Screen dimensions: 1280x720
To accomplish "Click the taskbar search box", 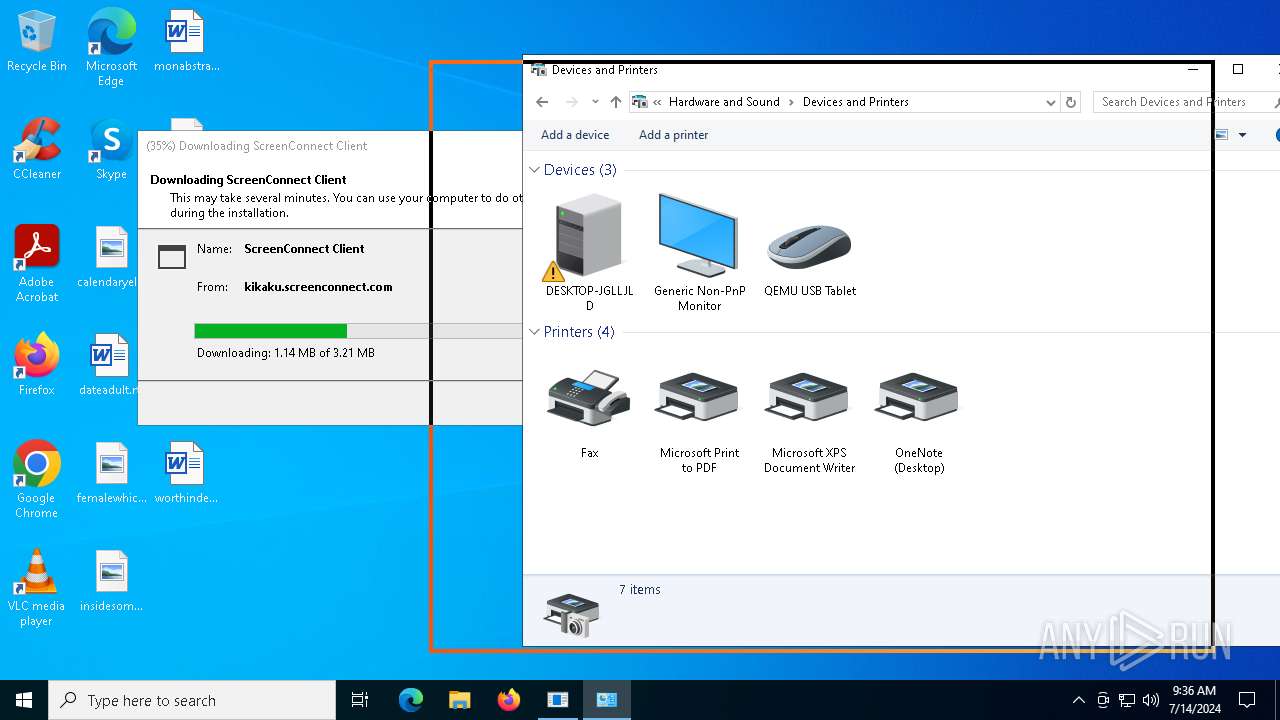I will click(192, 700).
